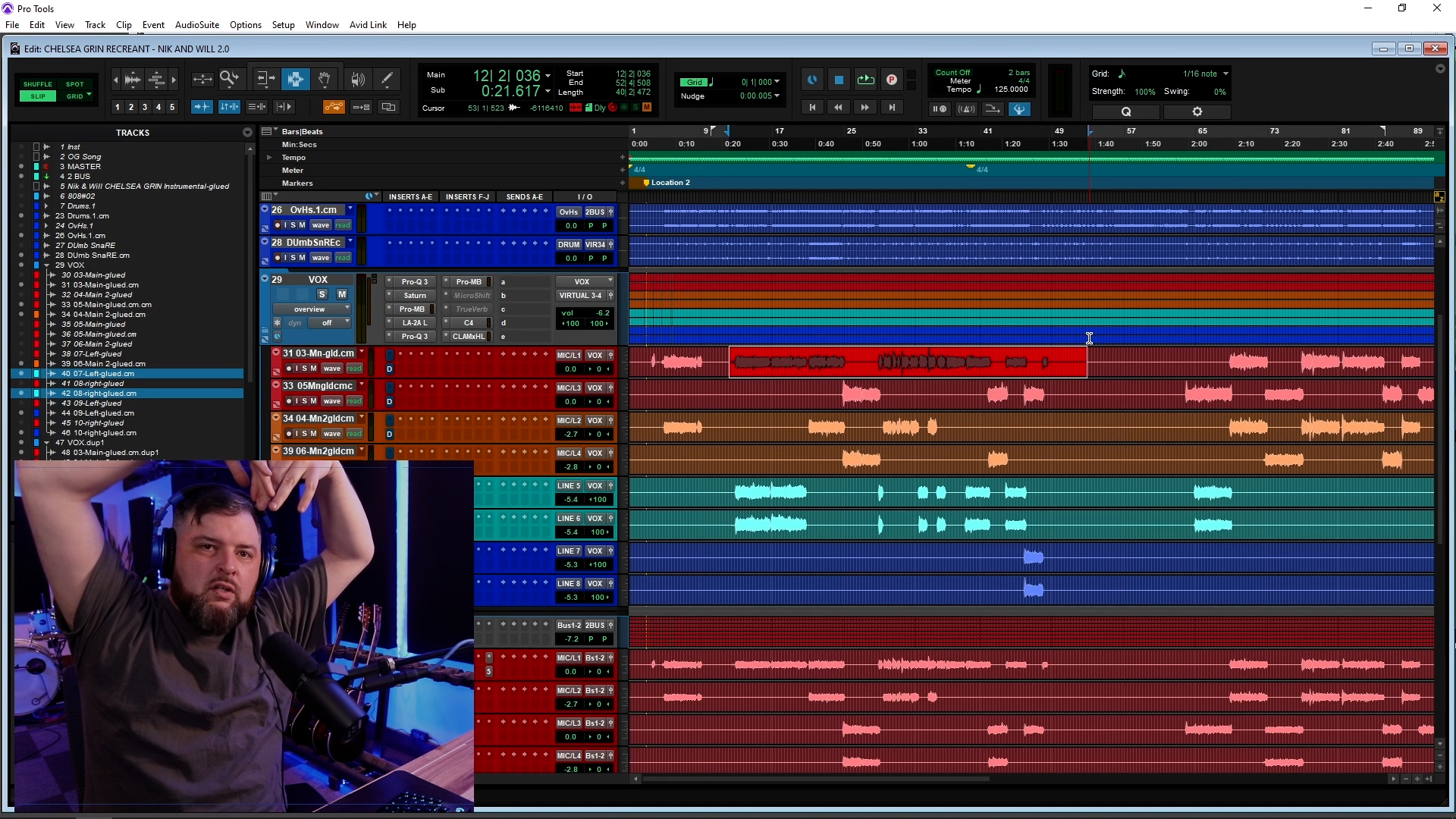Enable SPOT edit mode
This screenshot has height=819, width=1456.
point(74,84)
